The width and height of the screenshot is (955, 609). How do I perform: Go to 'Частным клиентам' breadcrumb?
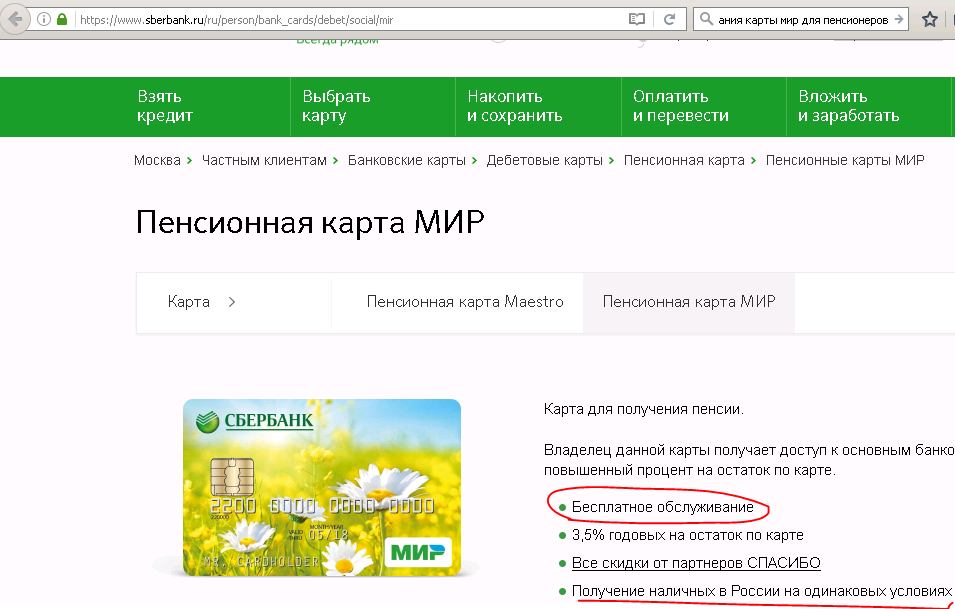tap(264, 160)
